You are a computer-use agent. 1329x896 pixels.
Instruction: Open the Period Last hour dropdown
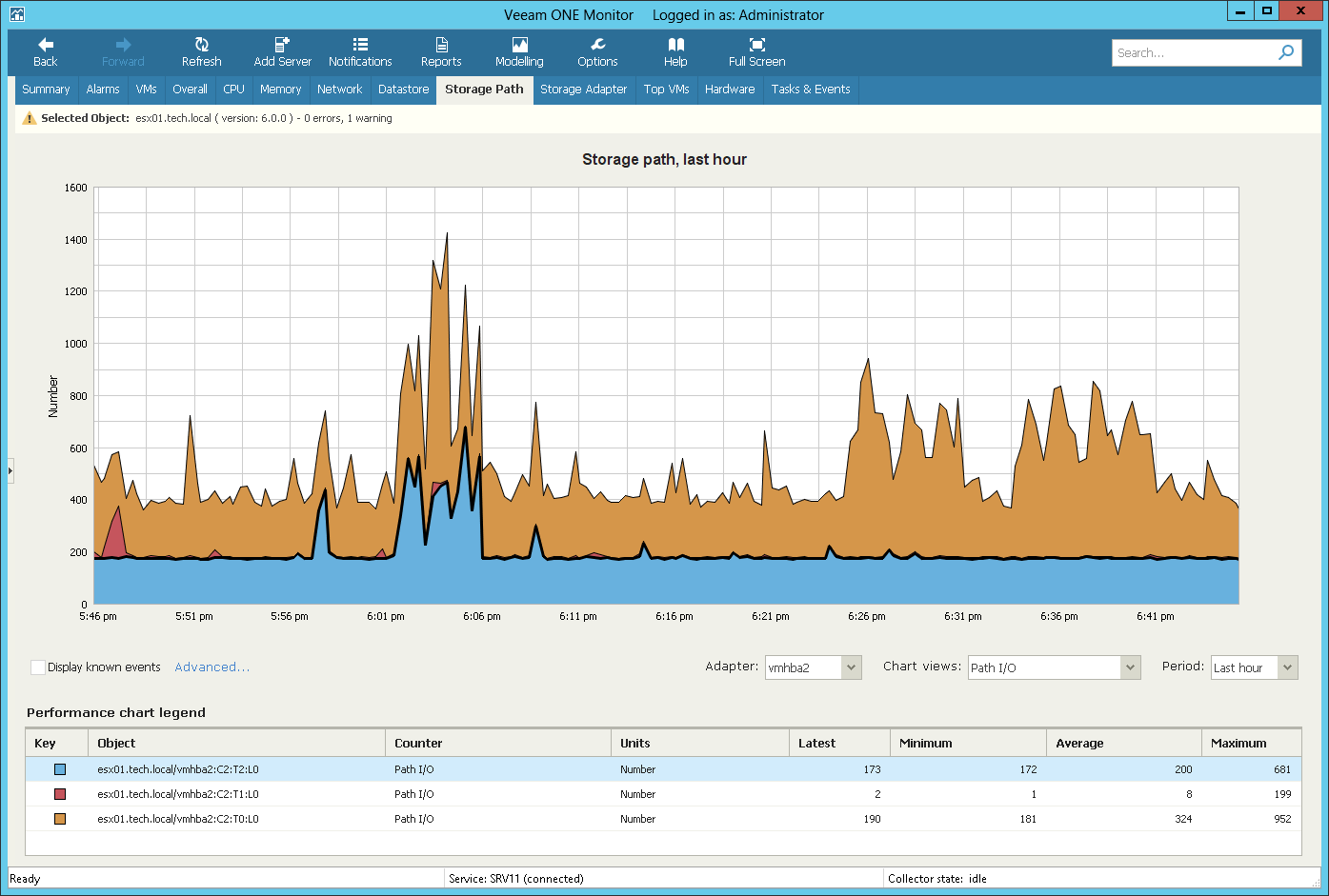[x=1254, y=667]
